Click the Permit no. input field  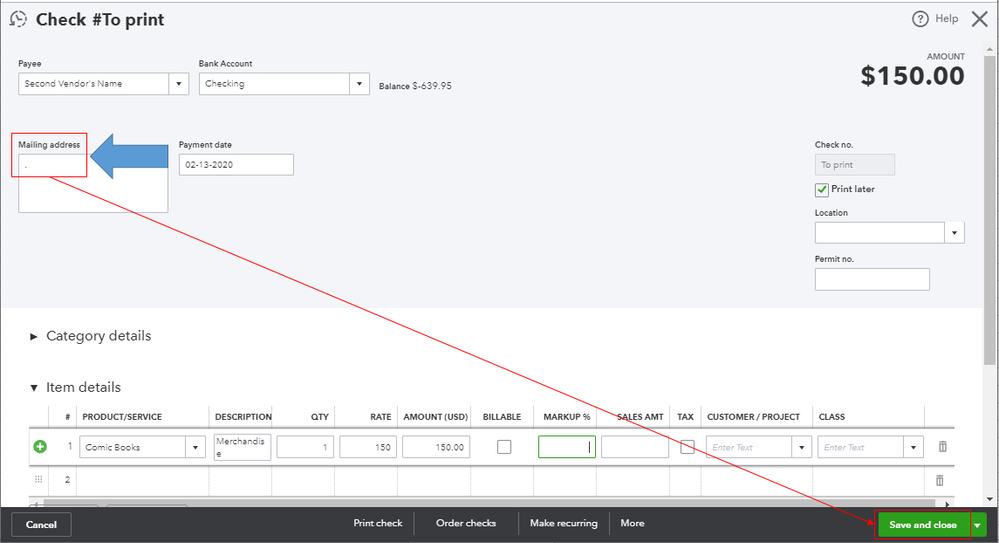[872, 279]
